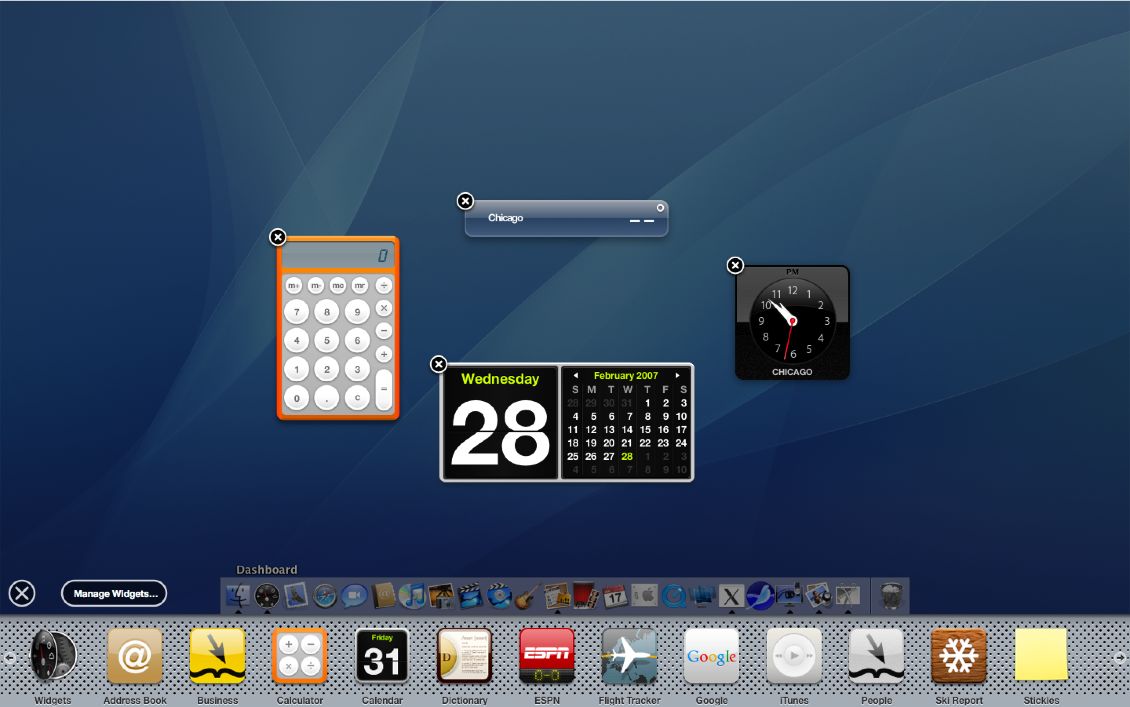Screen dimensions: 1130x707
Task: Add the Google widget
Action: tap(711, 655)
